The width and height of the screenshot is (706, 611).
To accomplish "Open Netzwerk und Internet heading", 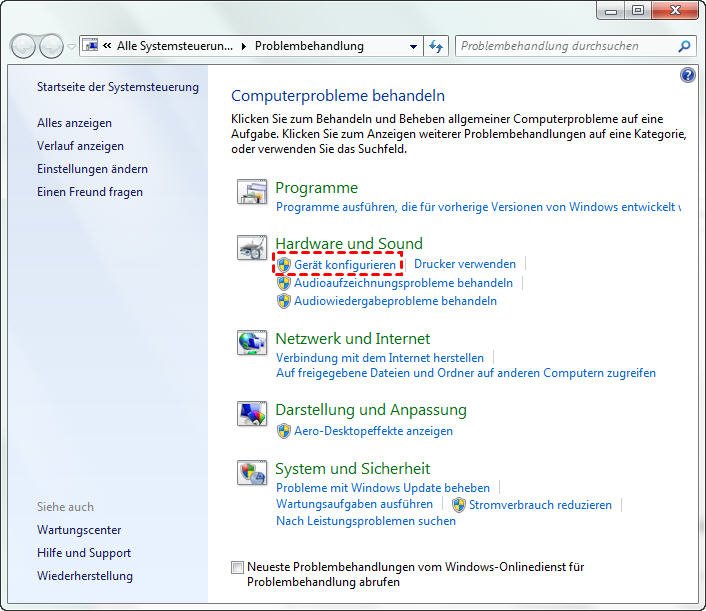I will (353, 339).
